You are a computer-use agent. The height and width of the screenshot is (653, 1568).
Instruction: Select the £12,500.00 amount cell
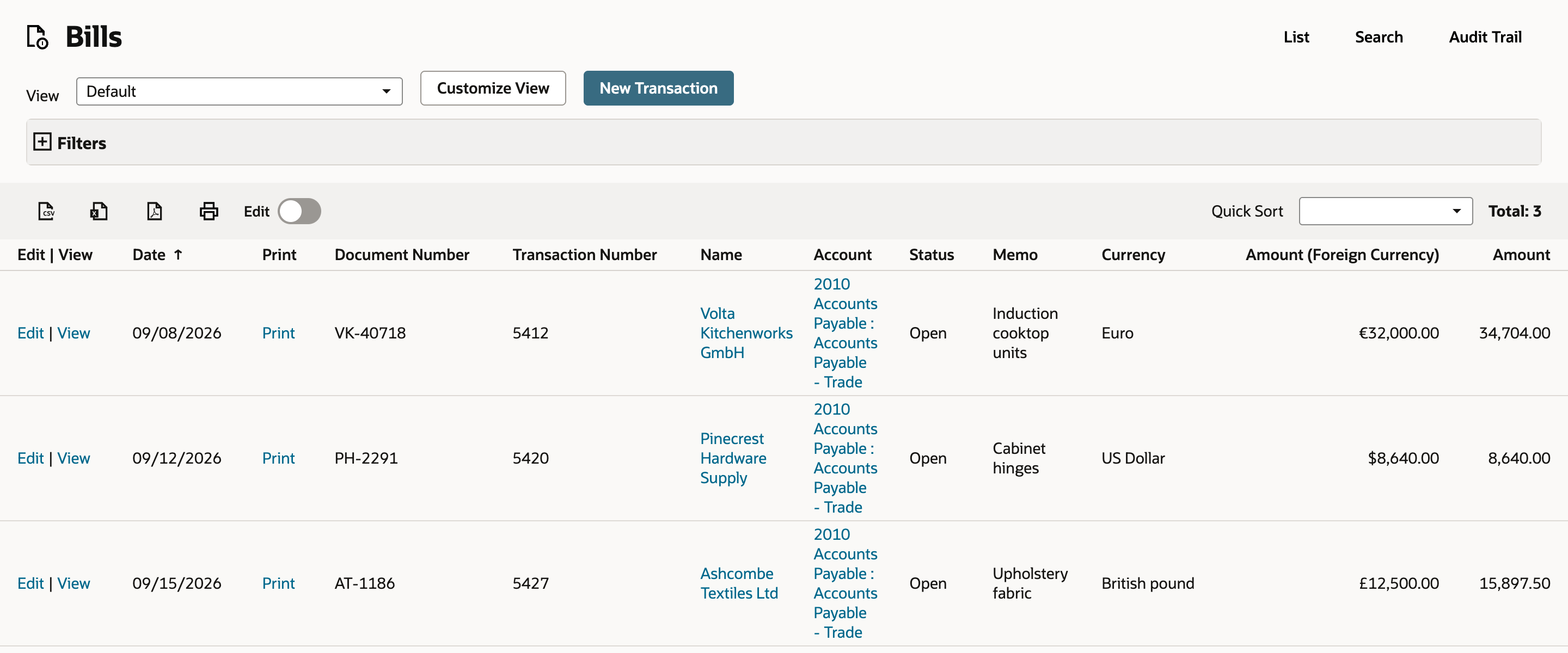click(1399, 583)
